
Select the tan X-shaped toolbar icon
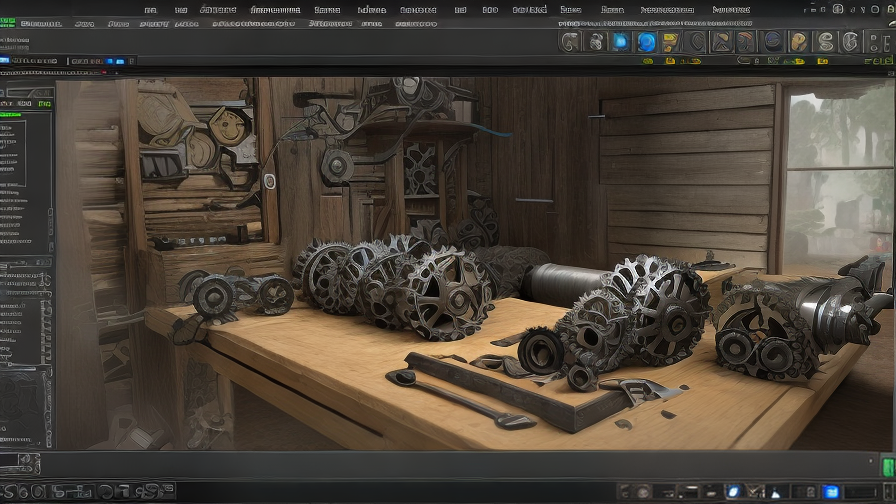click(721, 42)
